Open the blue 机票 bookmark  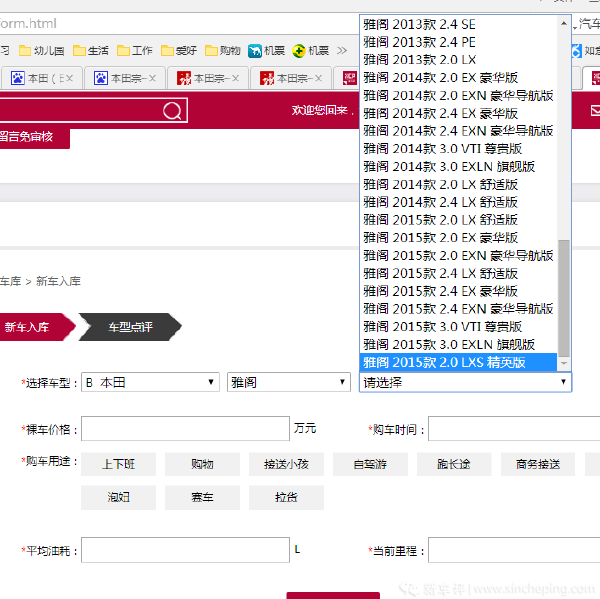[266, 51]
